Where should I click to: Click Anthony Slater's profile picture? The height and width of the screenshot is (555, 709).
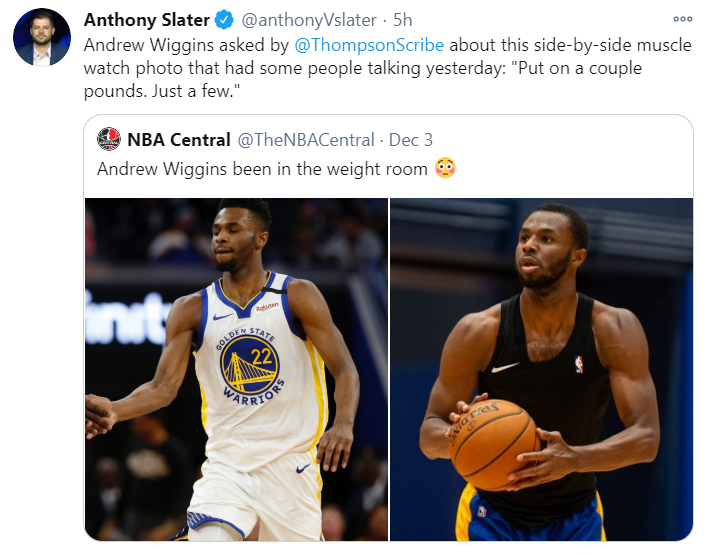pos(41,38)
